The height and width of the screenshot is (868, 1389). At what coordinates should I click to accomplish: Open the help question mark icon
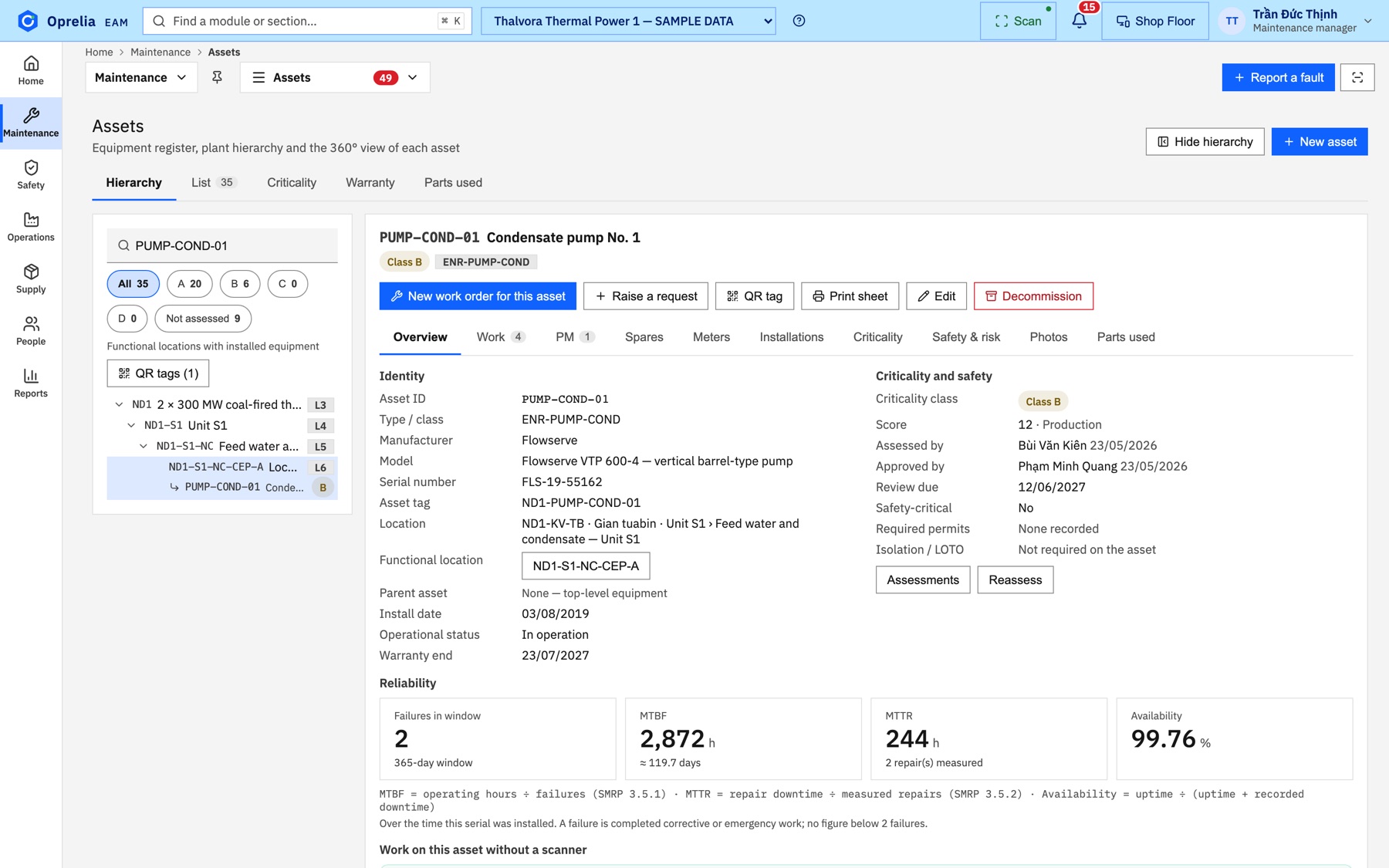(x=799, y=21)
